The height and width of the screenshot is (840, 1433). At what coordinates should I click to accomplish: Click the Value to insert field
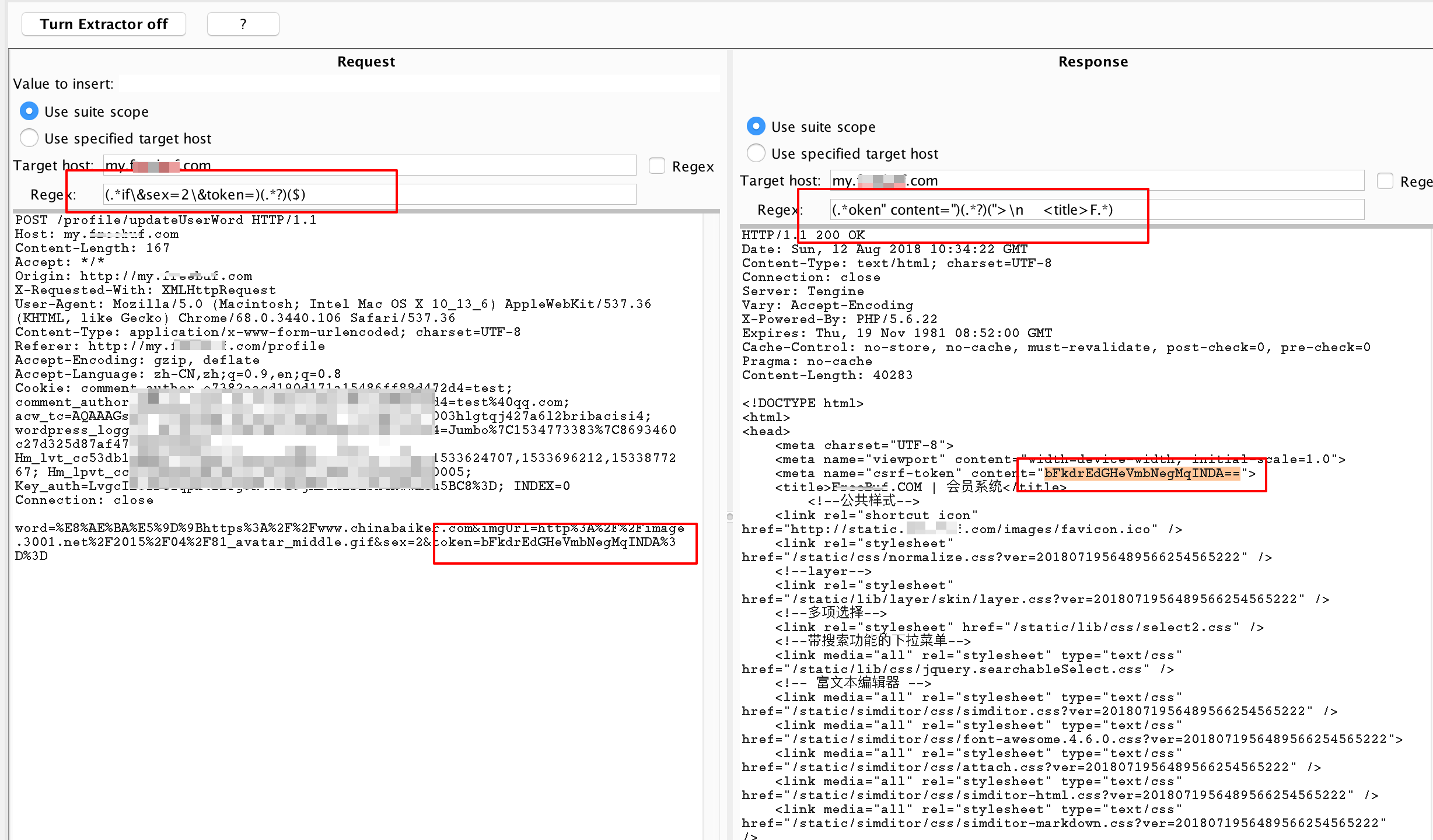click(x=418, y=83)
